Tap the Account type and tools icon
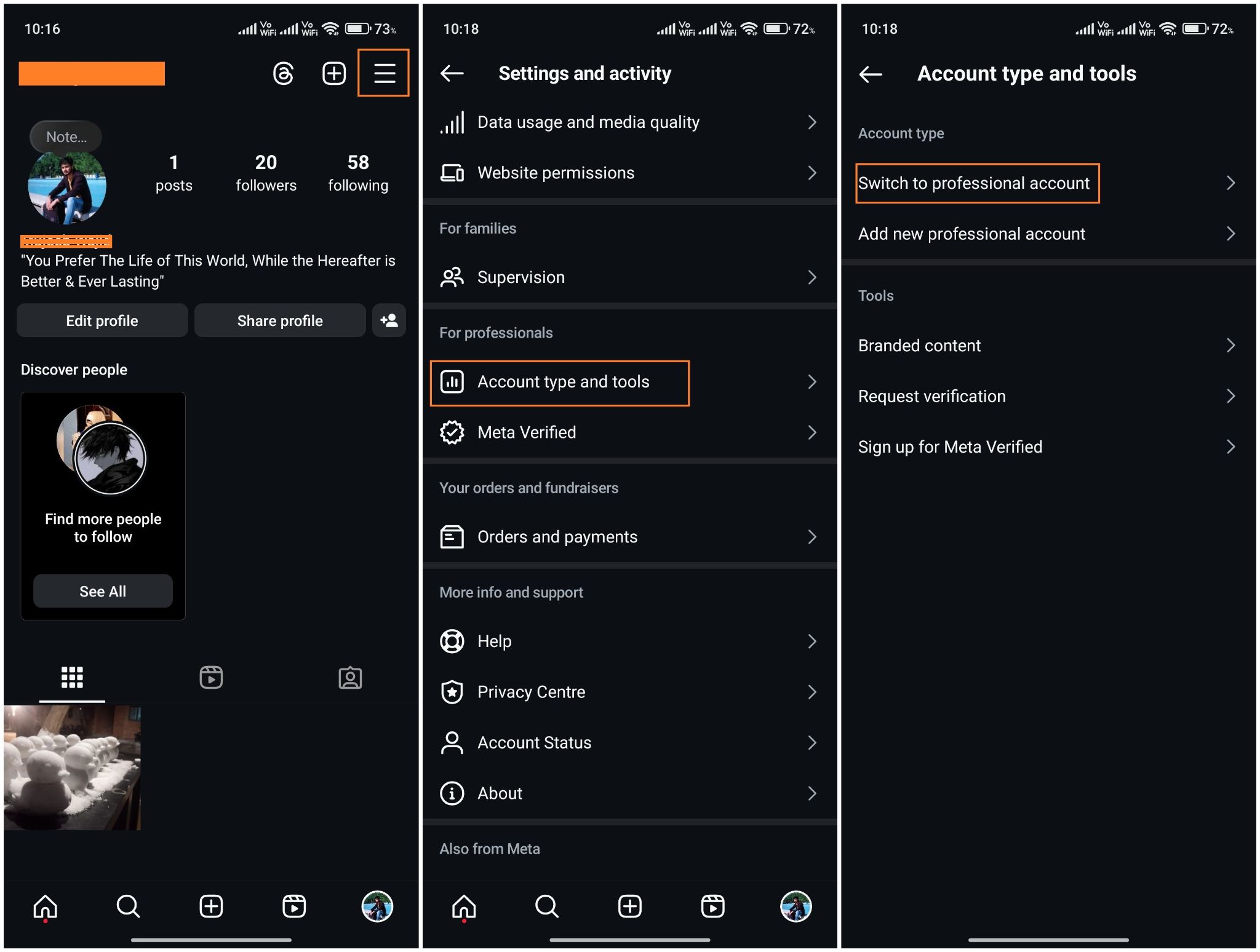 (452, 381)
